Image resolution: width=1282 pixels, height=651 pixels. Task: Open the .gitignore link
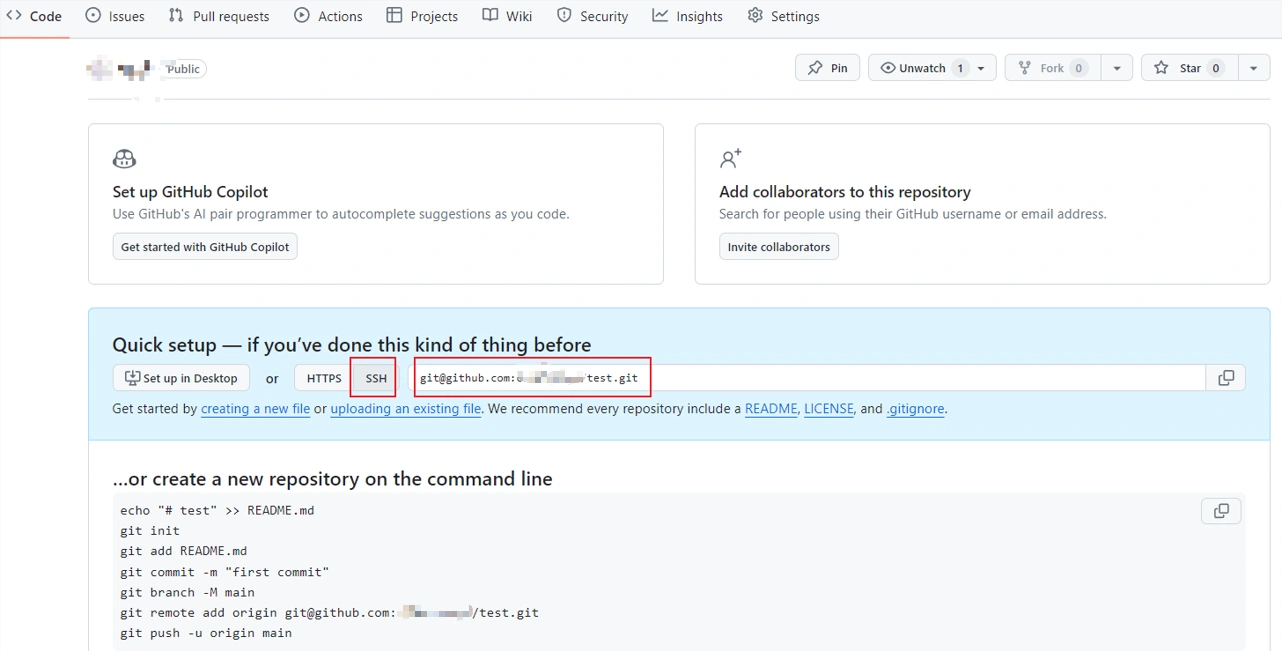(915, 409)
